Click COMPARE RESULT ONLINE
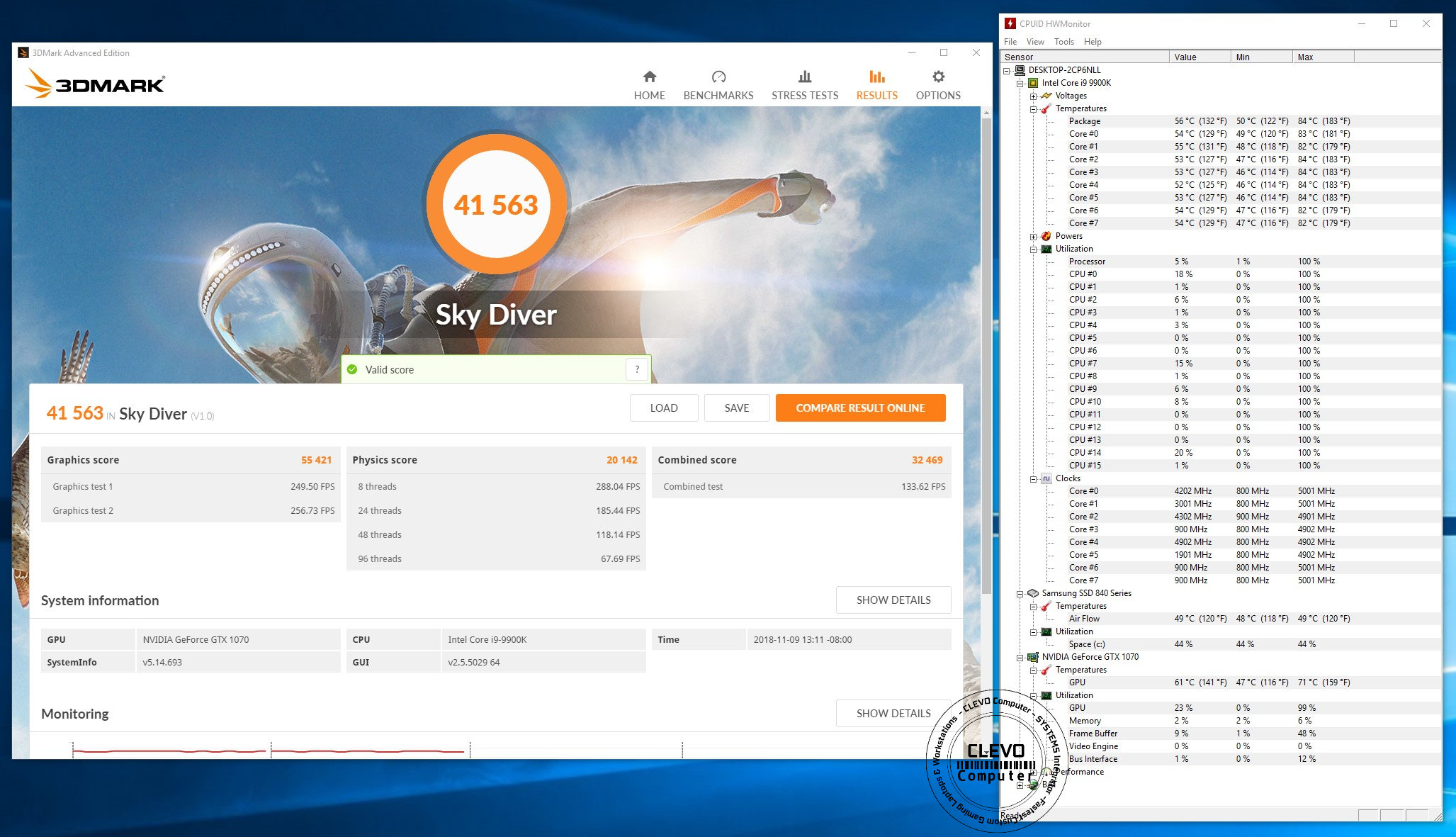 860,408
